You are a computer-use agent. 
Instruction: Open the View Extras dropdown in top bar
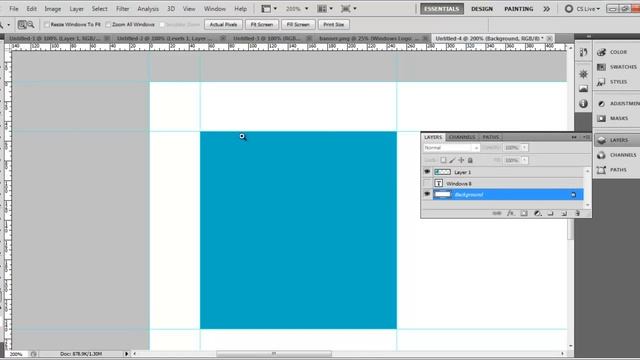pyautogui.click(x=269, y=9)
